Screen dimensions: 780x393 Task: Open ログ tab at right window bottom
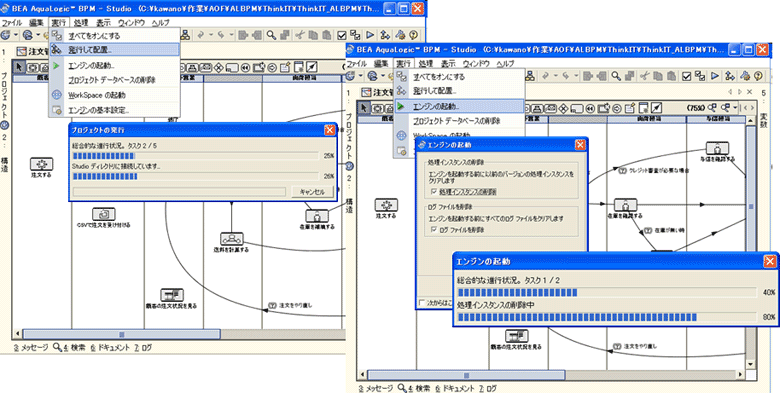488,389
